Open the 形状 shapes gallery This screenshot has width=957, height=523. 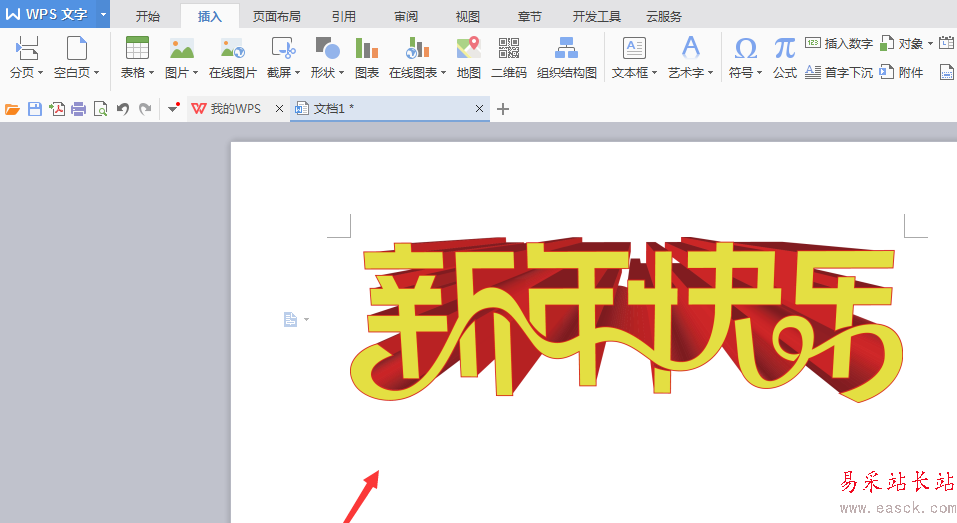pyautogui.click(x=327, y=48)
